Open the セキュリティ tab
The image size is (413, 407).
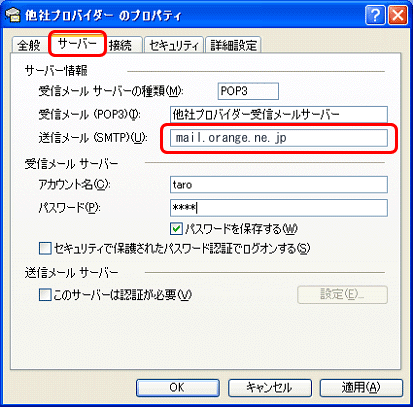pyautogui.click(x=174, y=45)
